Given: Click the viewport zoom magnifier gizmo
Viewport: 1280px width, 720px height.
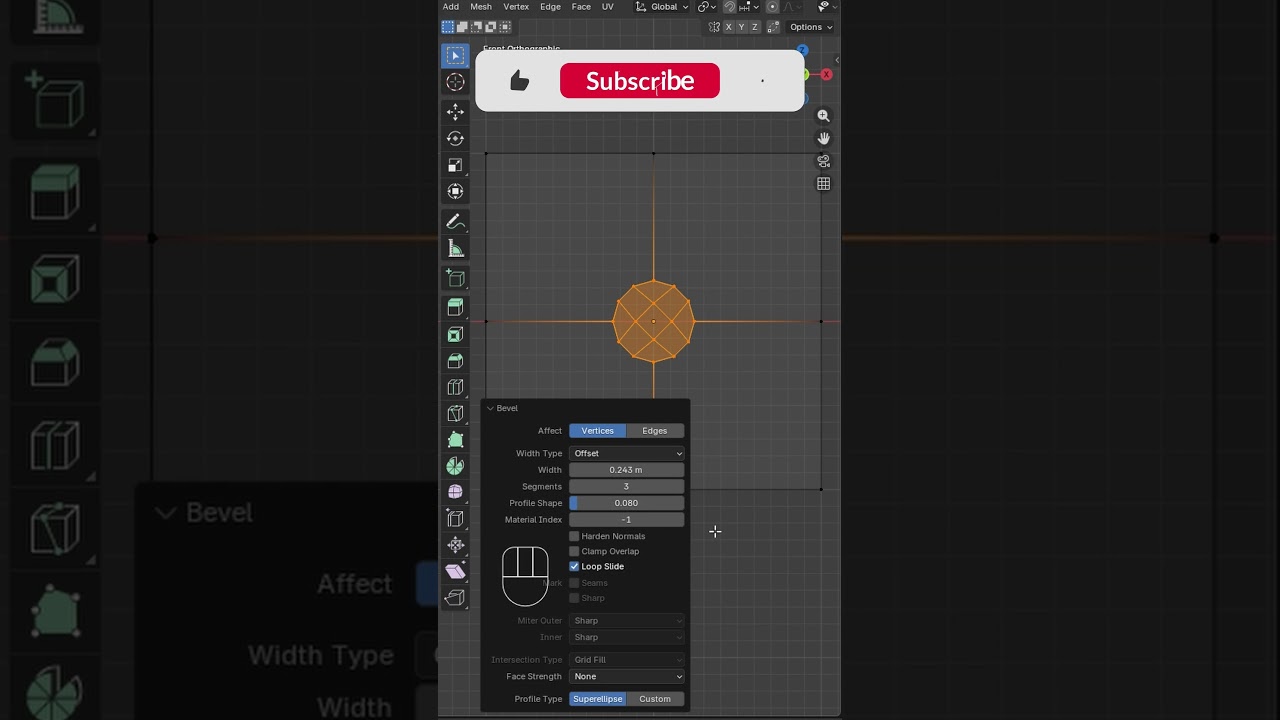Looking at the screenshot, I should [824, 116].
